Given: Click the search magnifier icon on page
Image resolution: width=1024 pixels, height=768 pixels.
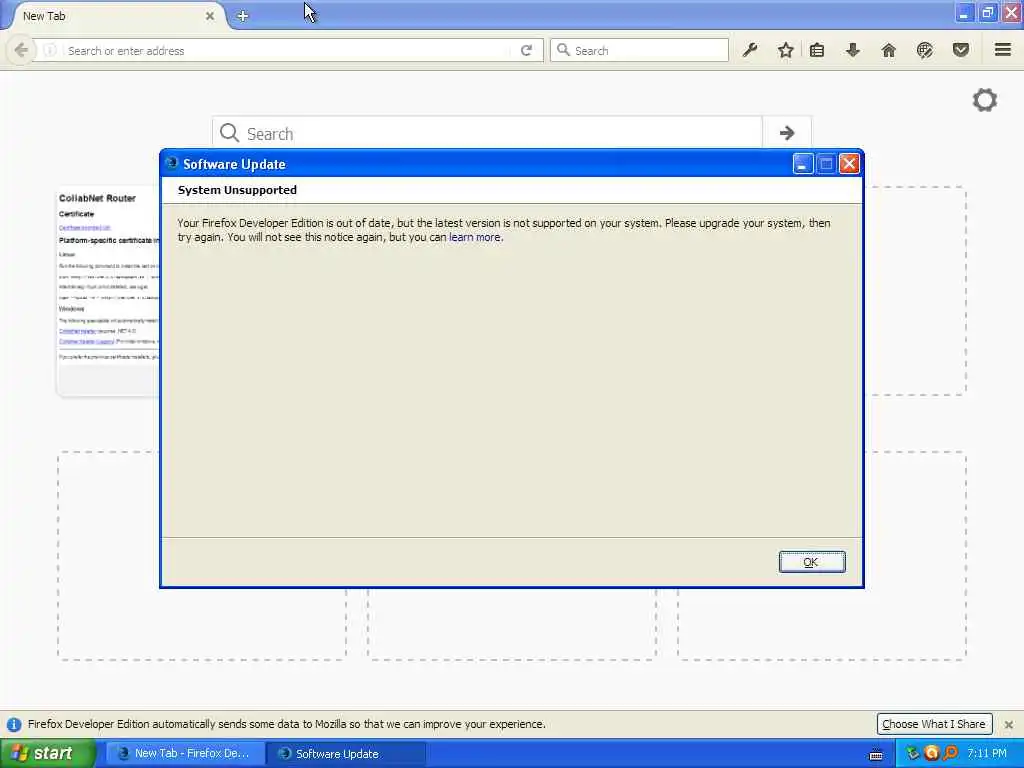Looking at the screenshot, I should [229, 133].
